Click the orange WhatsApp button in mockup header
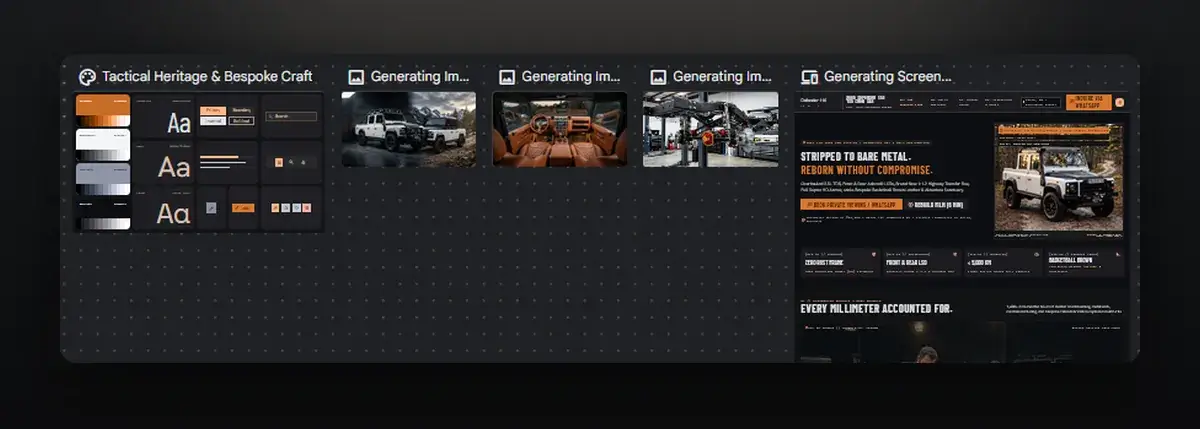Image resolution: width=1200 pixels, height=429 pixels. click(1089, 101)
